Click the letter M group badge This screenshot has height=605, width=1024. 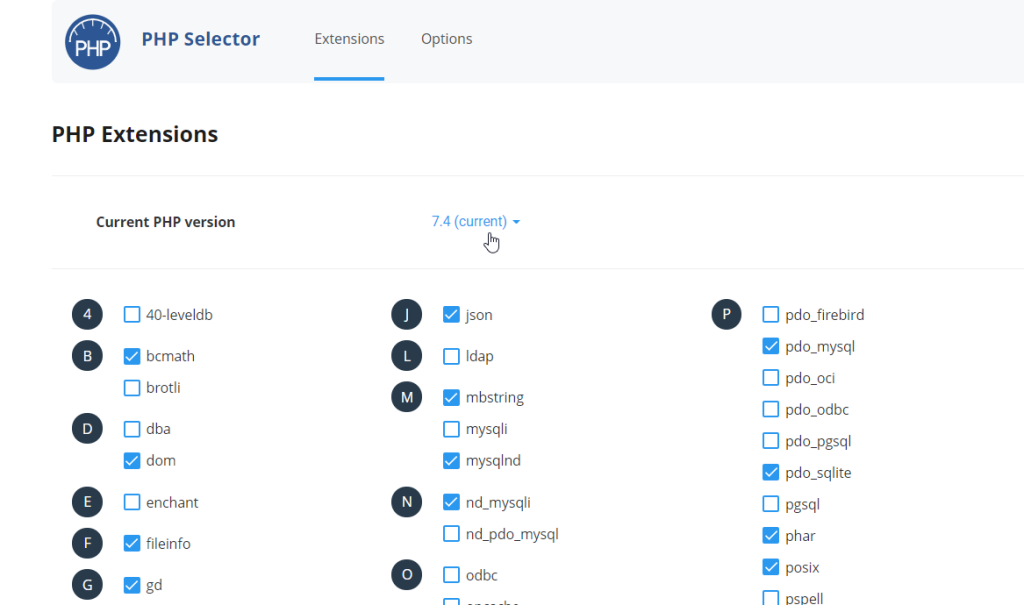click(407, 397)
